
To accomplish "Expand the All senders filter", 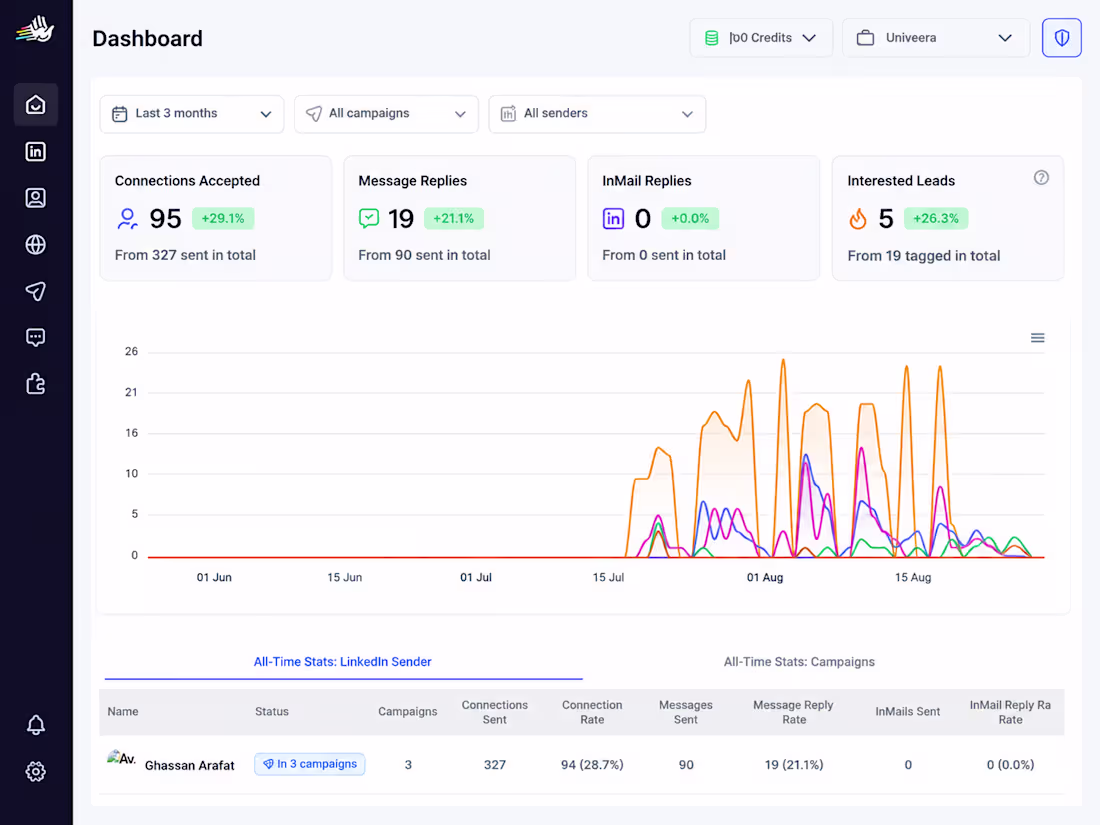I will coord(597,114).
